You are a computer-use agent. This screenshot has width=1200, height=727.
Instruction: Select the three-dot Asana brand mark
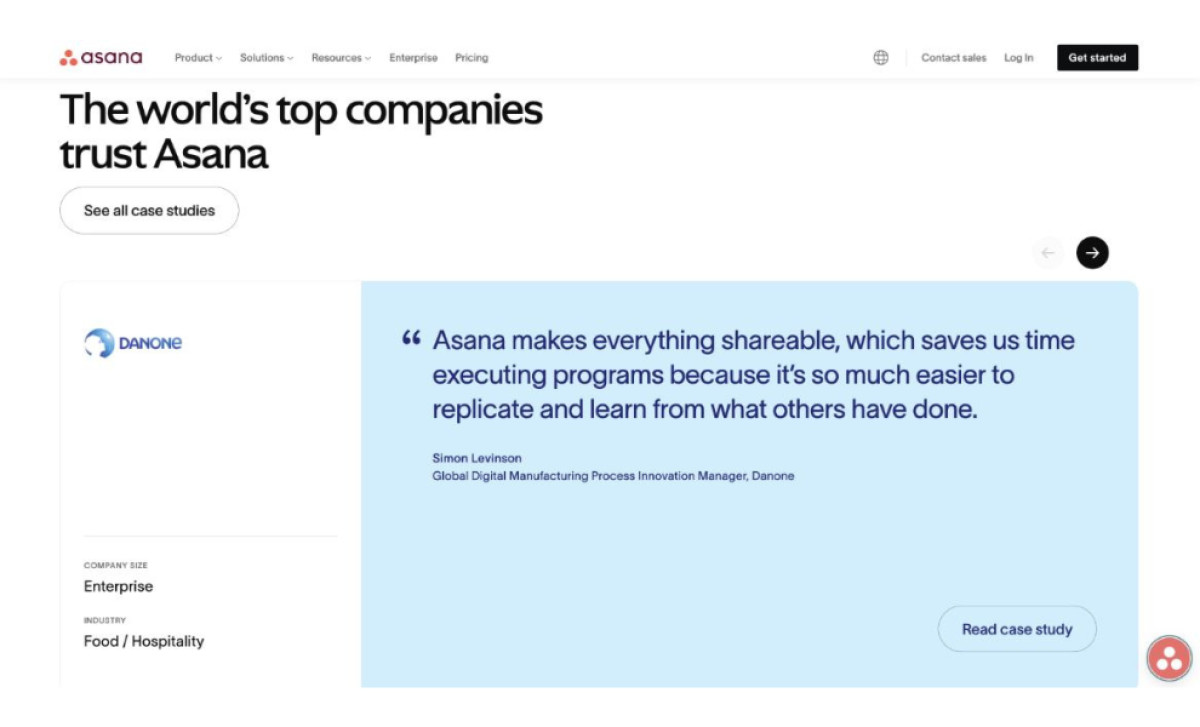[68, 57]
